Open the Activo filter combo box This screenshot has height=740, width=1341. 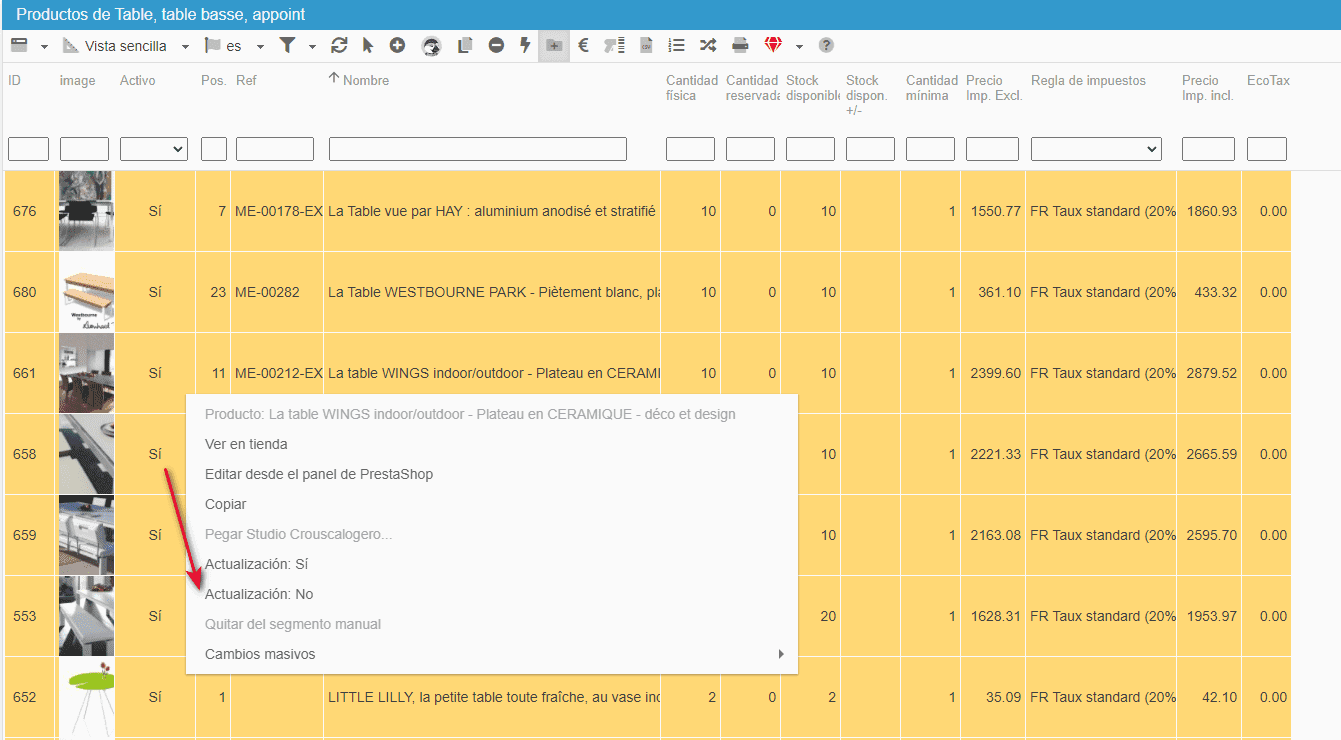click(154, 149)
